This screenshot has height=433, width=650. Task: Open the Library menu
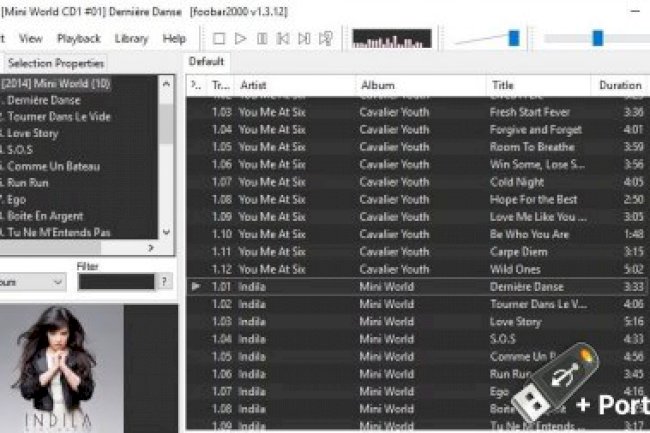click(x=131, y=38)
